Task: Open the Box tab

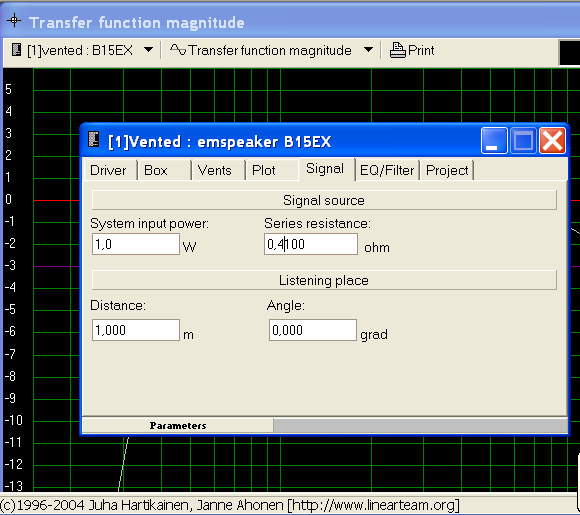Action: click(x=155, y=171)
